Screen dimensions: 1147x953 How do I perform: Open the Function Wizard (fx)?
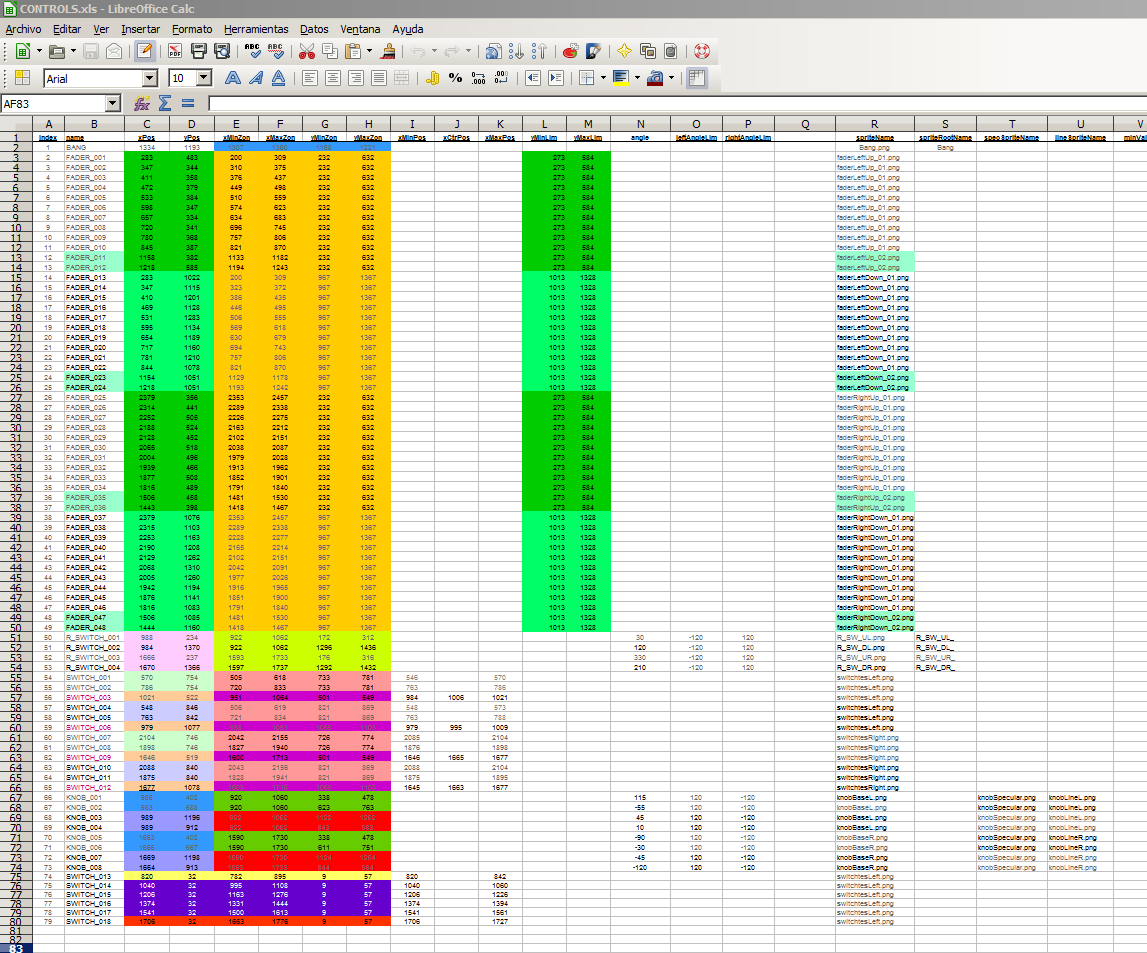pyautogui.click(x=142, y=103)
